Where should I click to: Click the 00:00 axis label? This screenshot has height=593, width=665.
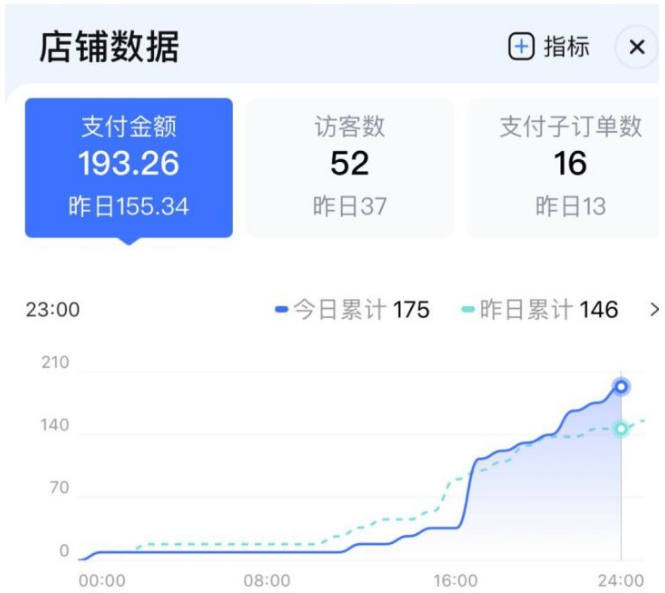click(x=102, y=580)
